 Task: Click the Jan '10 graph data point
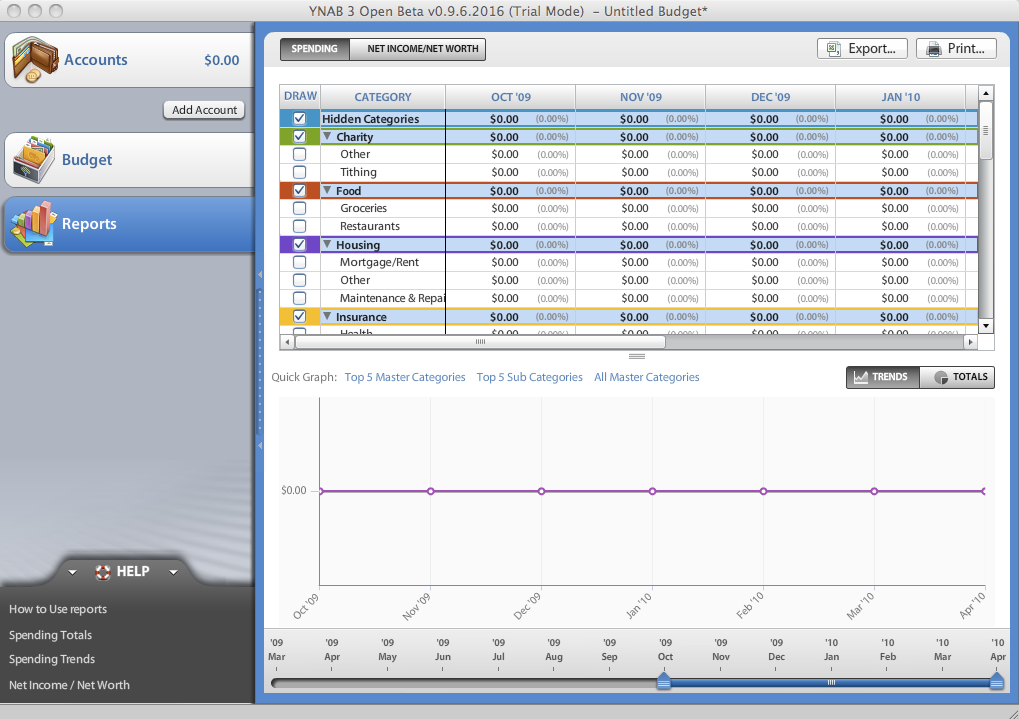[652, 491]
